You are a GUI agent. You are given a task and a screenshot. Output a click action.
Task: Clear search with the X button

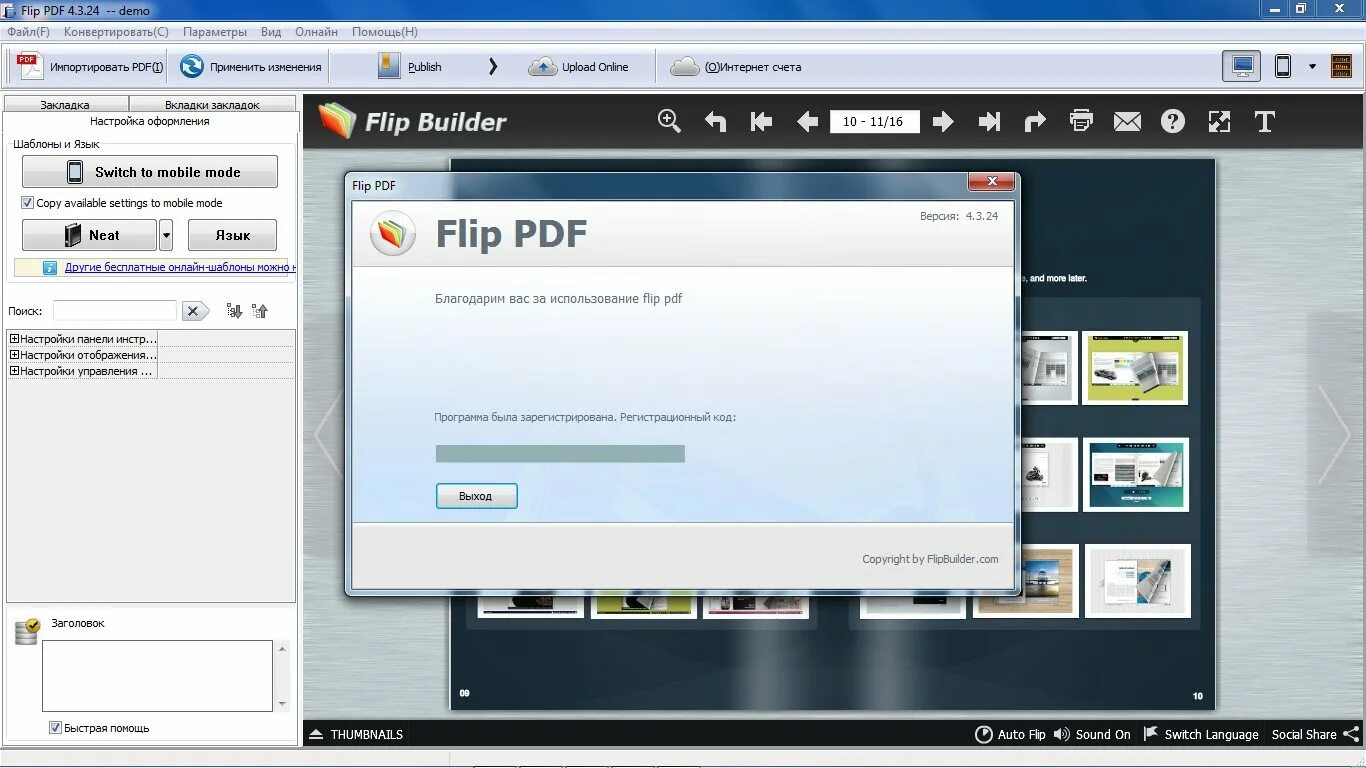point(195,311)
